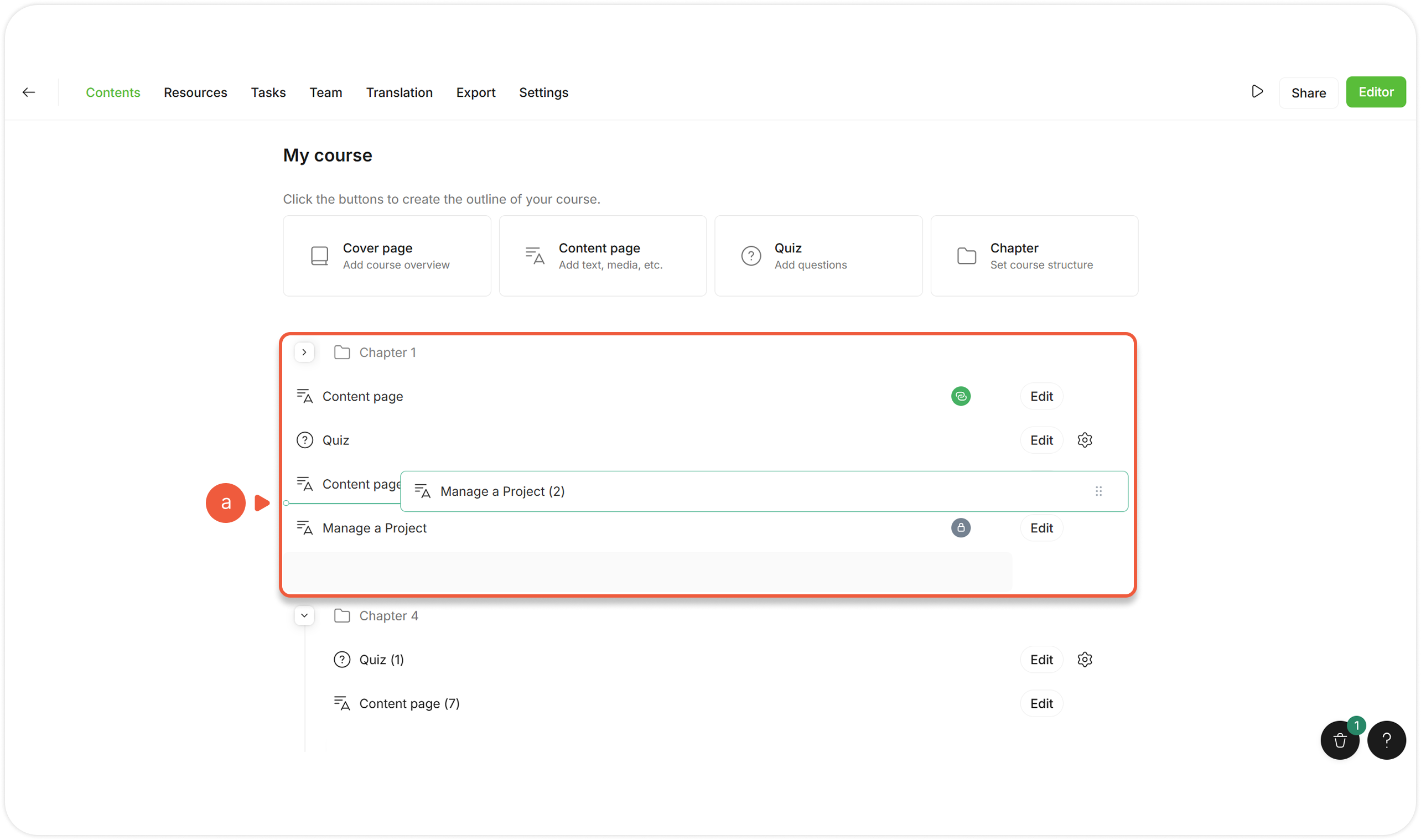This screenshot has height=840, width=1421.
Task: Open the Translation tab
Action: (399, 92)
